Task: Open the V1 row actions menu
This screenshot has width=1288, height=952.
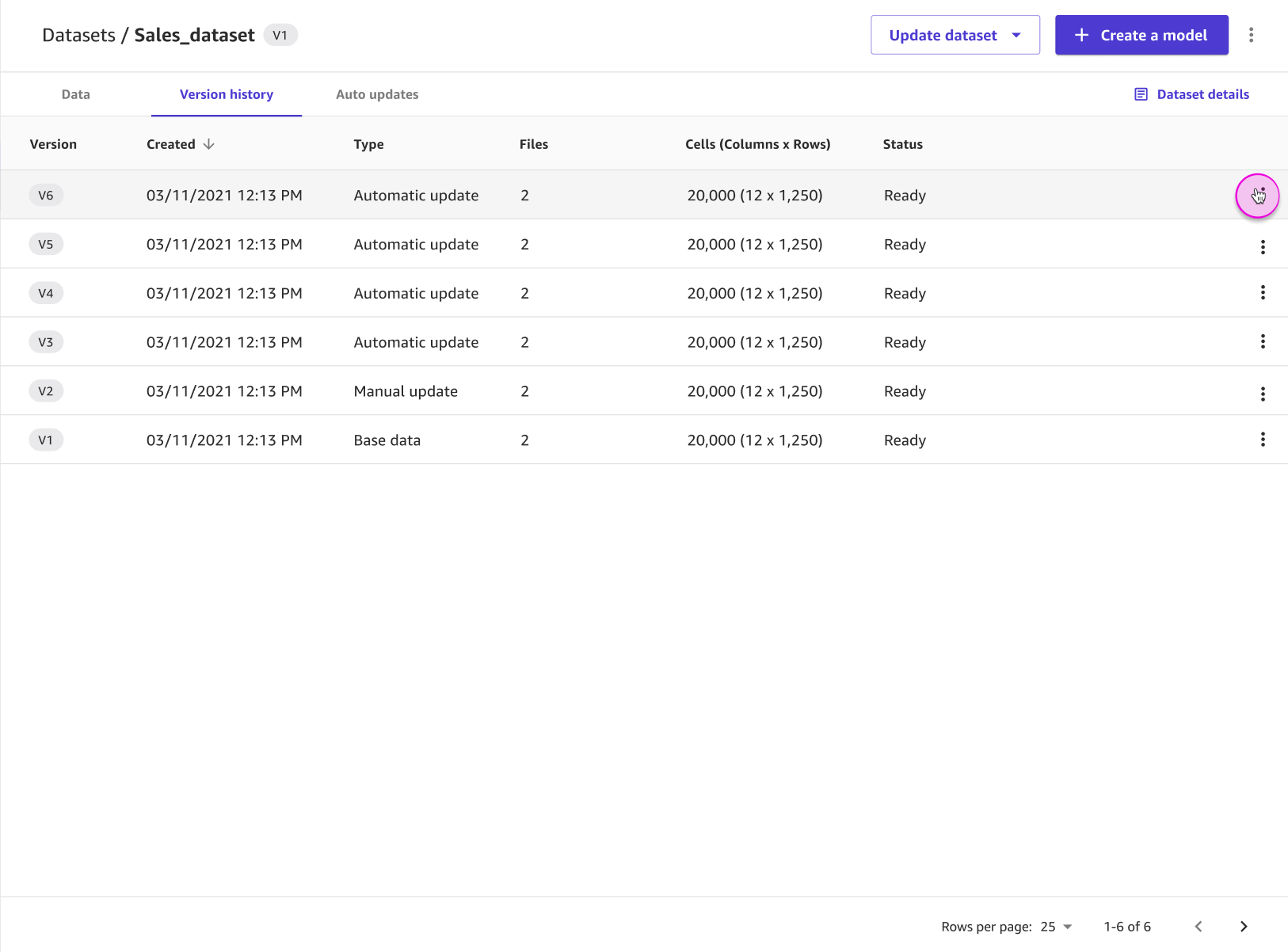Action: [x=1263, y=439]
